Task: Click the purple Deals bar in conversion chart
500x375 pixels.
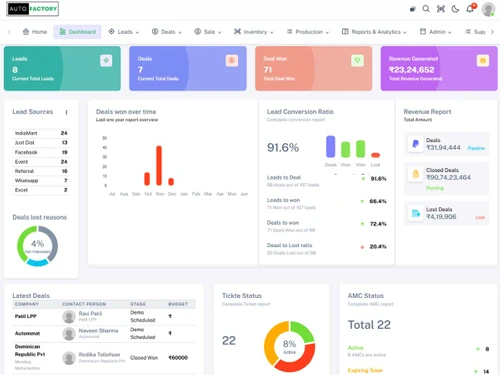Action: click(x=330, y=146)
